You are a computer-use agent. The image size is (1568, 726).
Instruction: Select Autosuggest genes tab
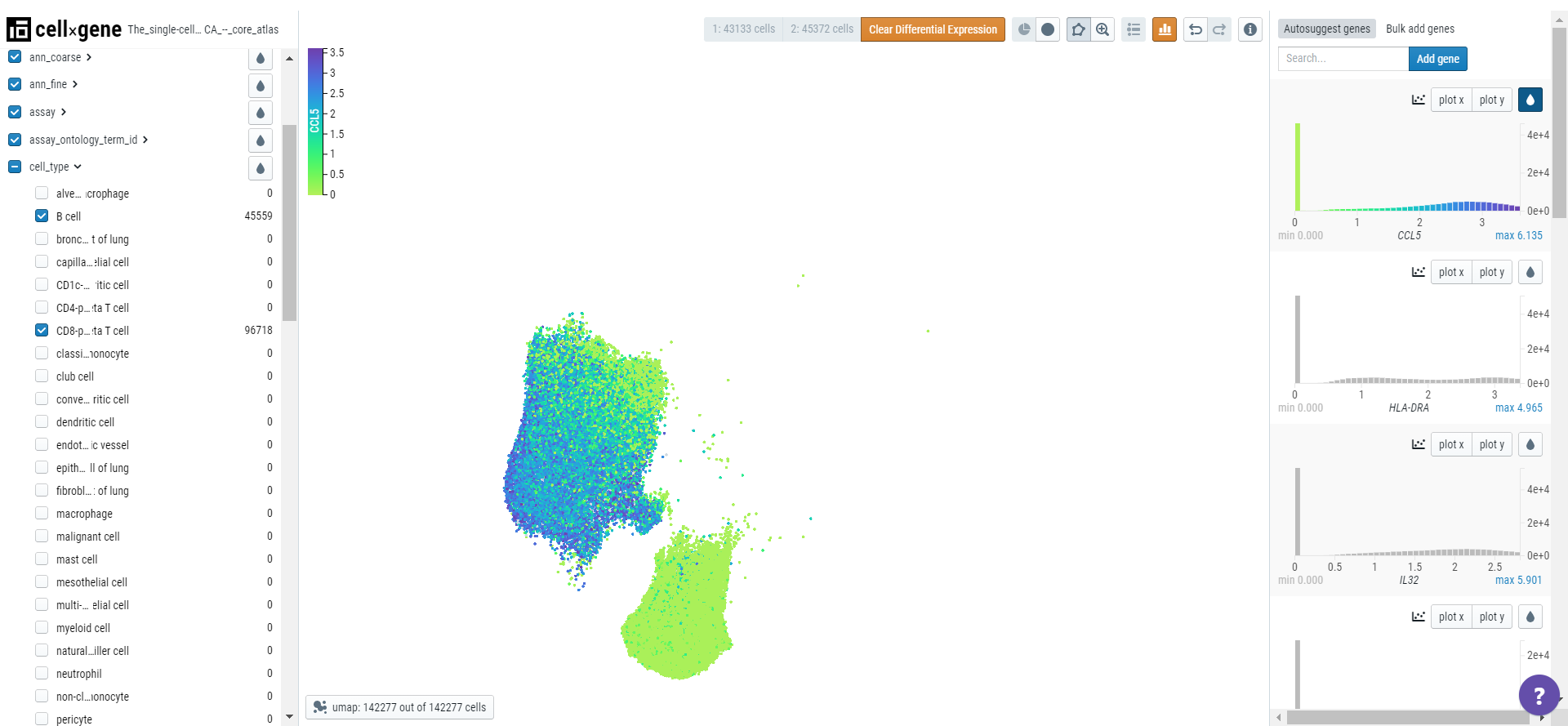1327,29
